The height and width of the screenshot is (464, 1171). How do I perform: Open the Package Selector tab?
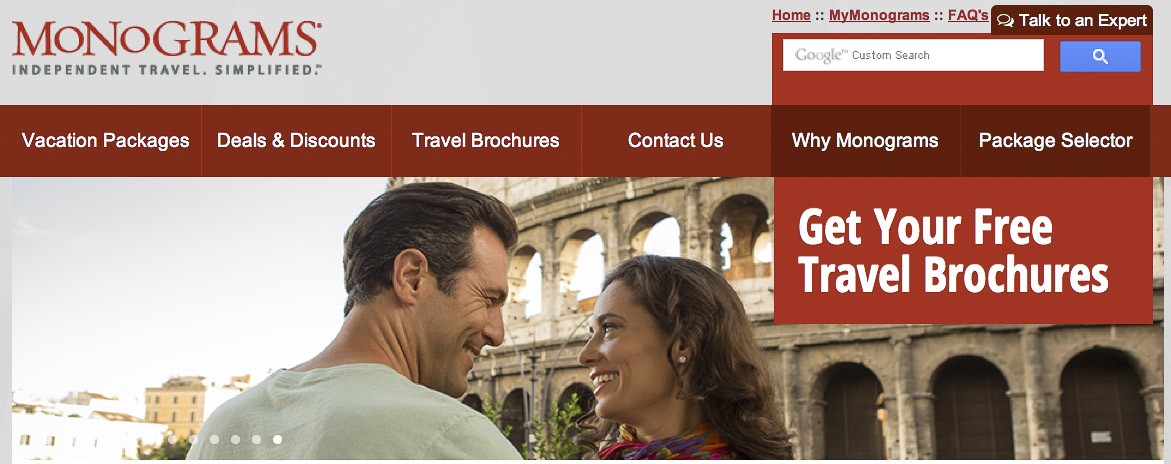[1055, 140]
